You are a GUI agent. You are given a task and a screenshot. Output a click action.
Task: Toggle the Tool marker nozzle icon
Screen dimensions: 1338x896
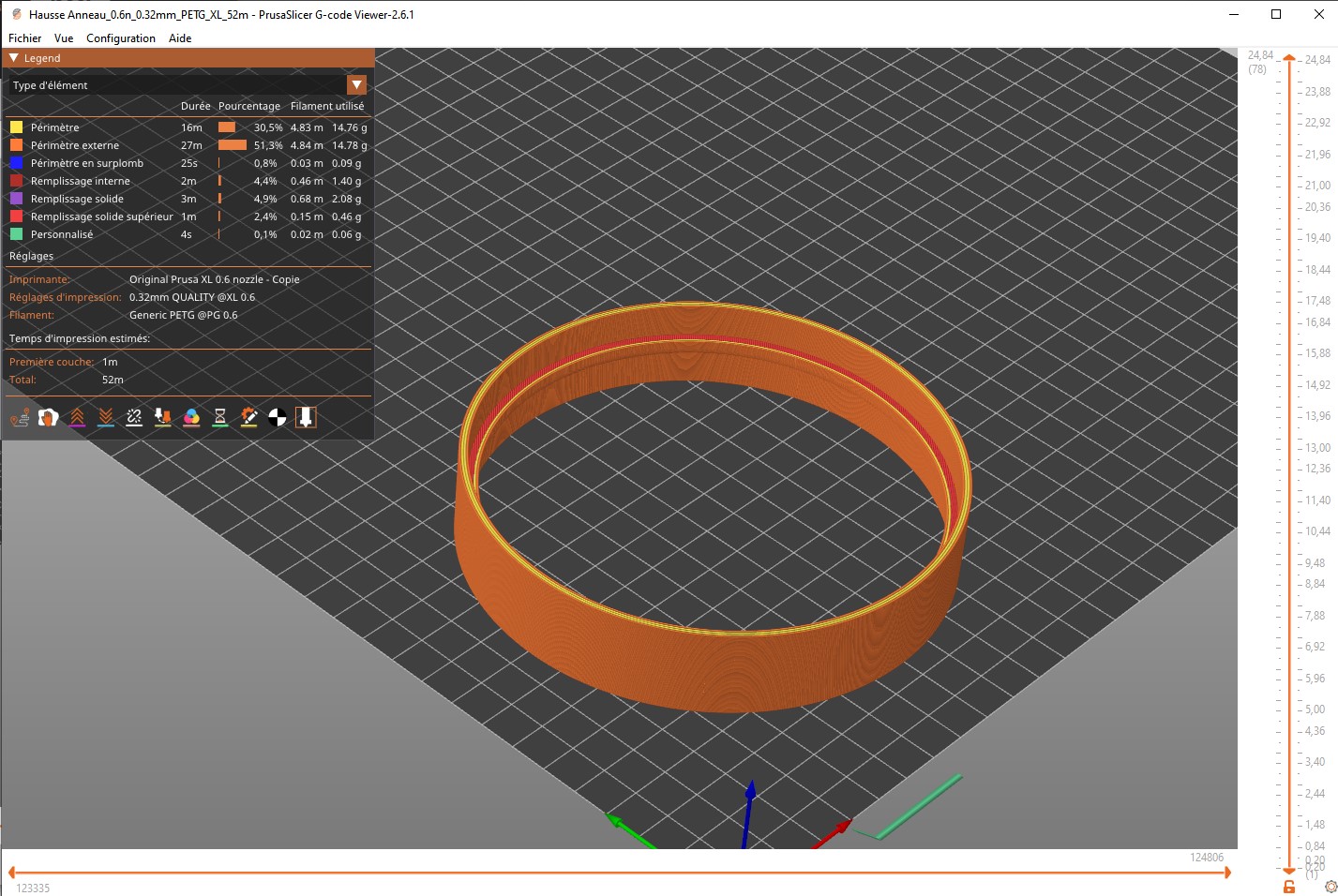[x=306, y=417]
